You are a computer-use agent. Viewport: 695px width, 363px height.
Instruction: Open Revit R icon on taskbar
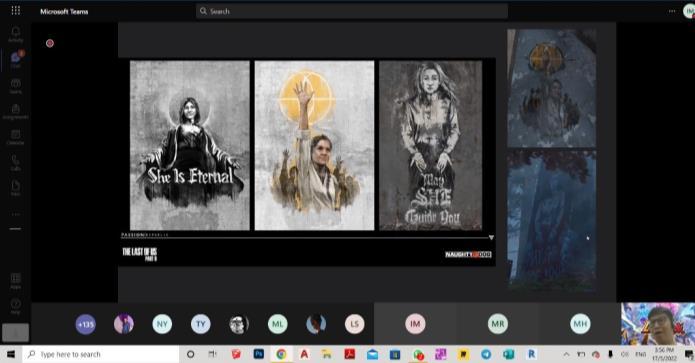click(x=531, y=354)
